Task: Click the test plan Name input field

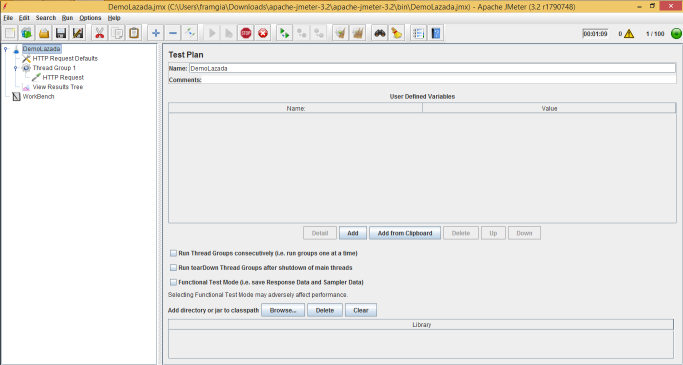Action: point(432,68)
